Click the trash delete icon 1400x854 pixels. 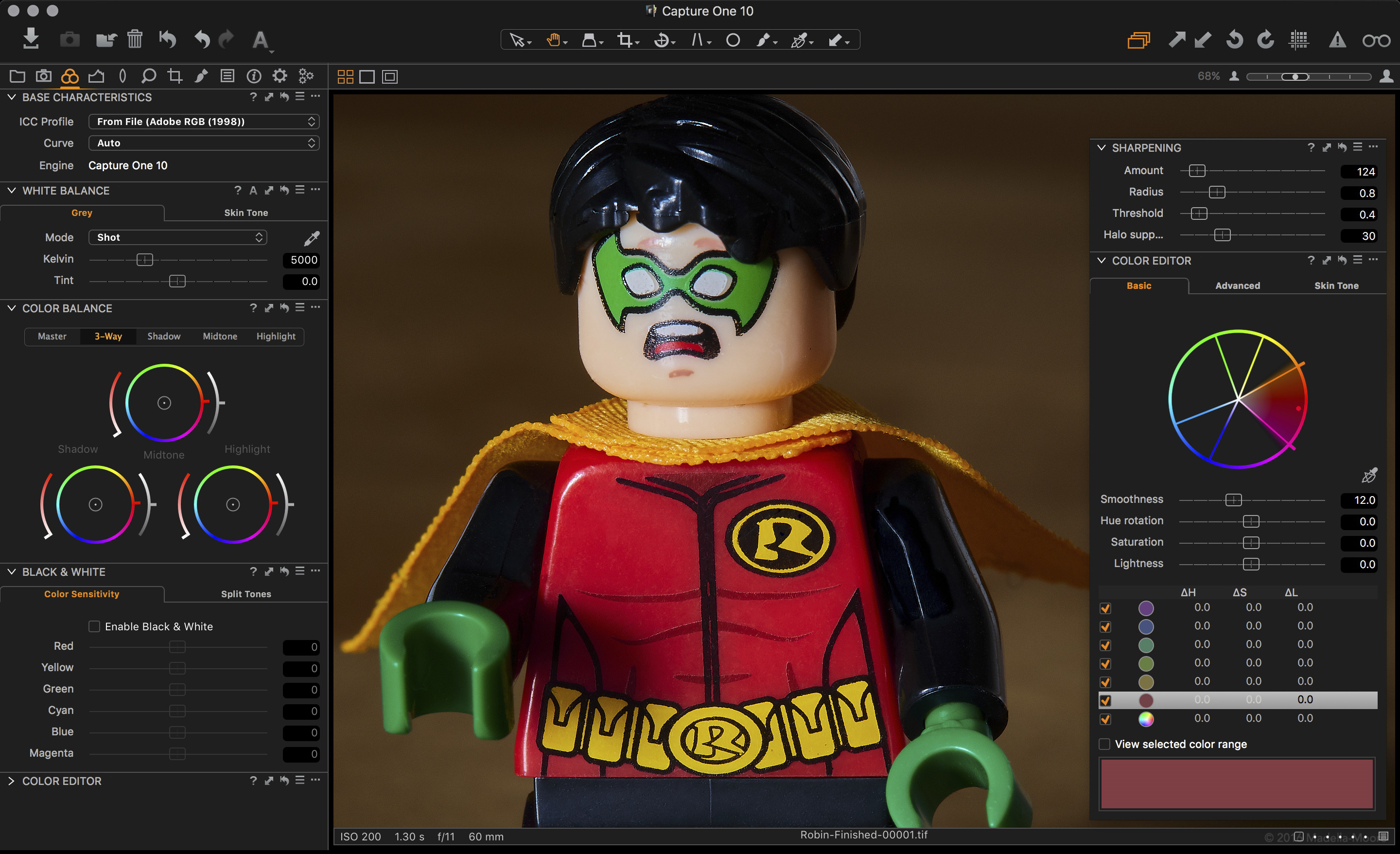point(135,39)
